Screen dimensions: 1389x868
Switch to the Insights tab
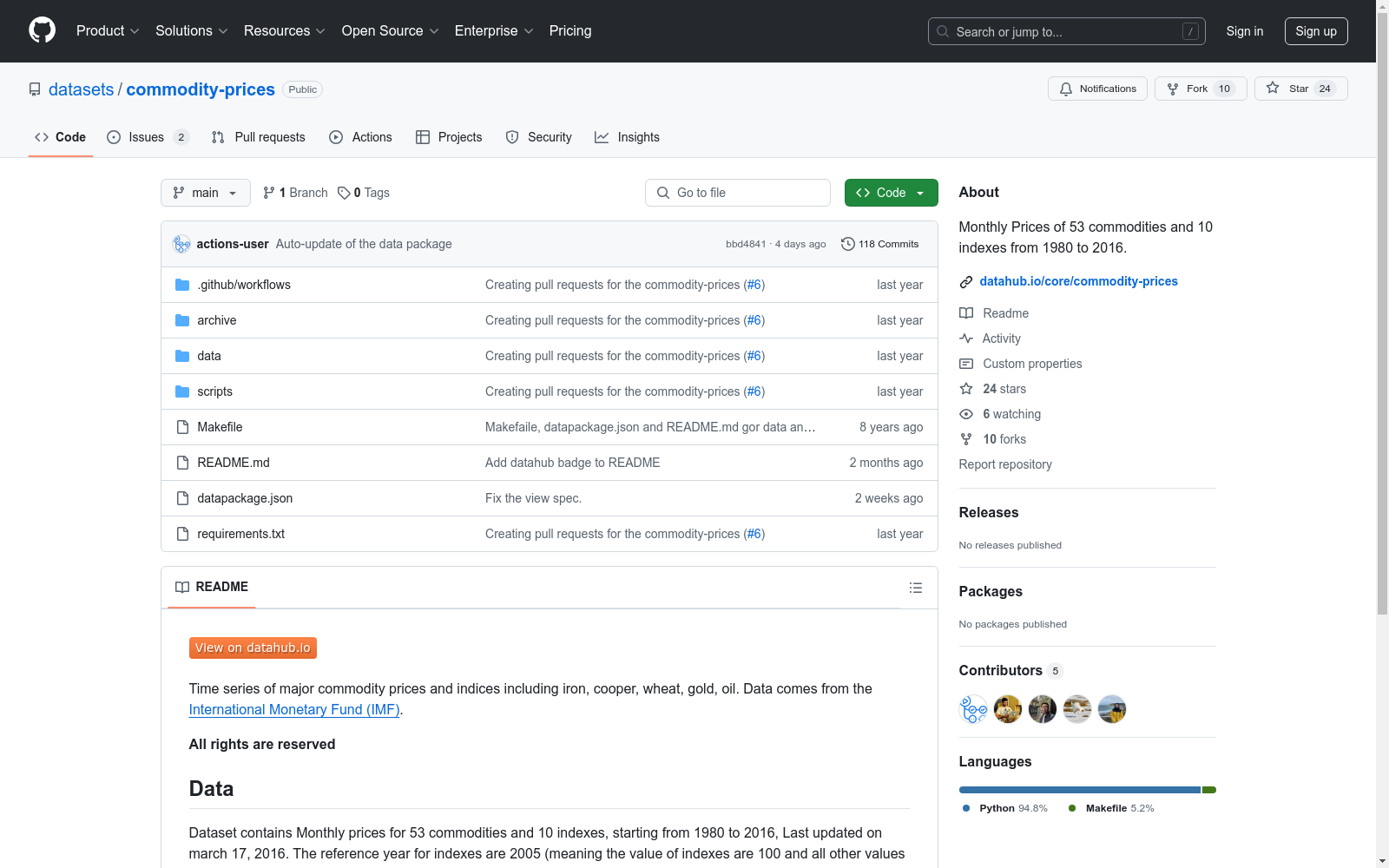click(x=627, y=137)
